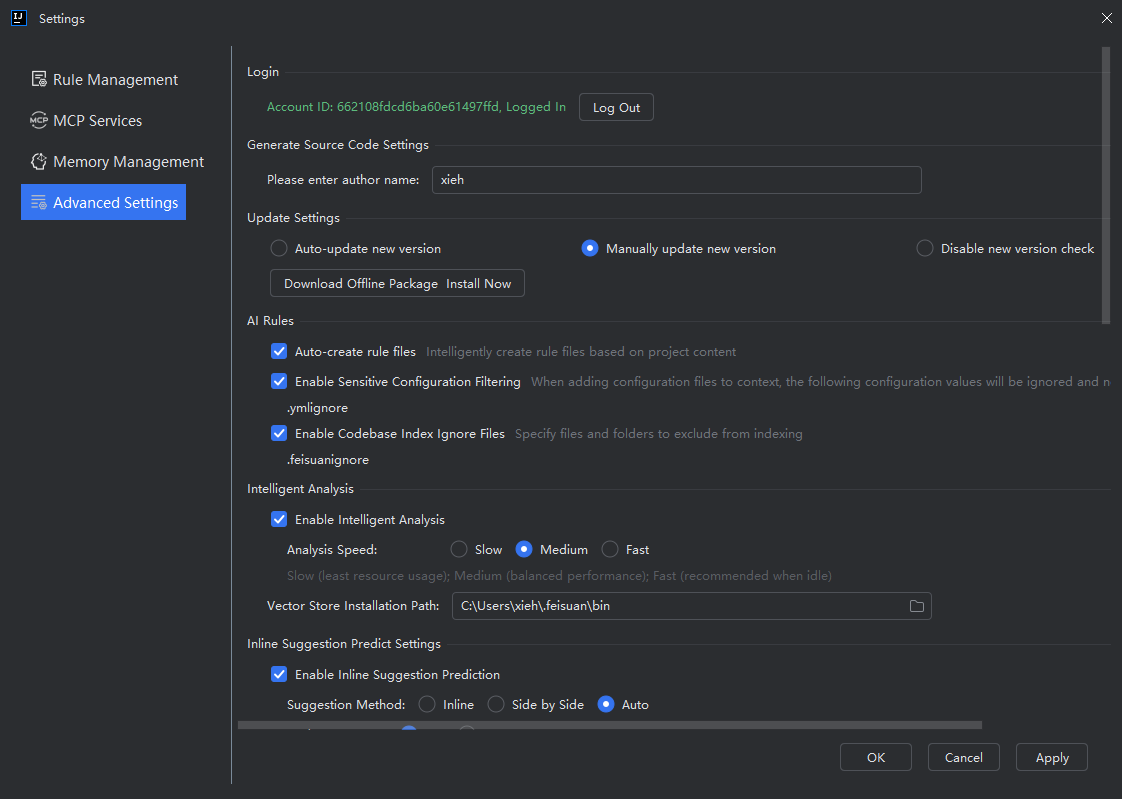Click the Apply button

point(1051,758)
